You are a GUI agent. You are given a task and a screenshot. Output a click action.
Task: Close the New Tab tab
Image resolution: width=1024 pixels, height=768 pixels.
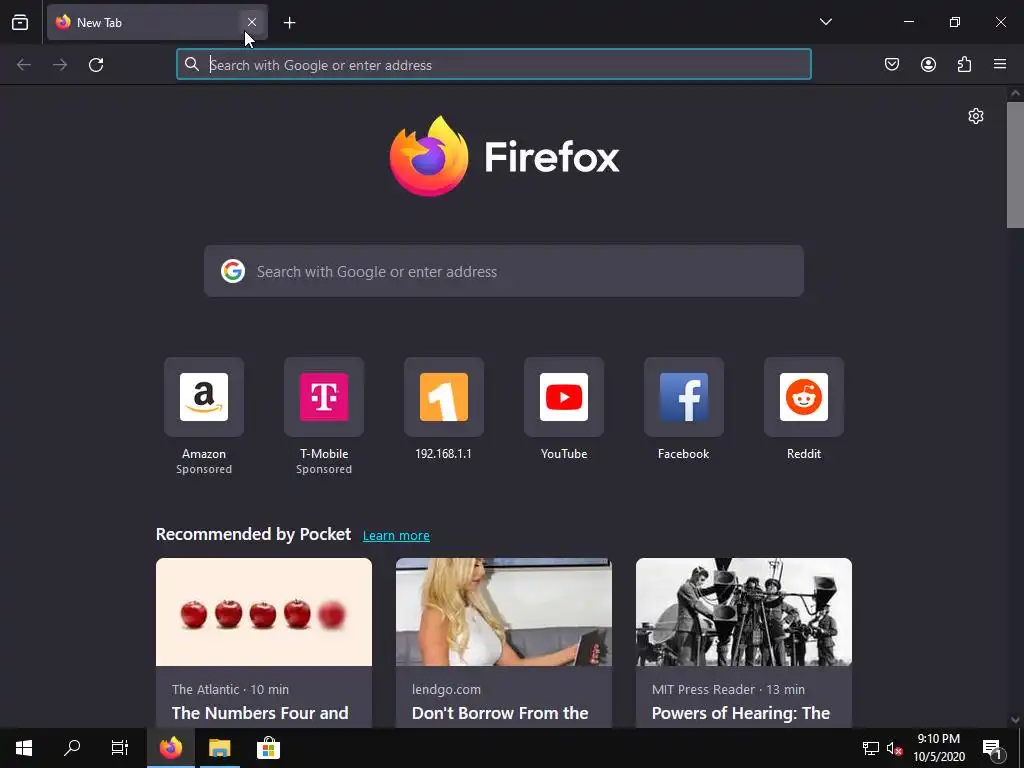point(251,22)
